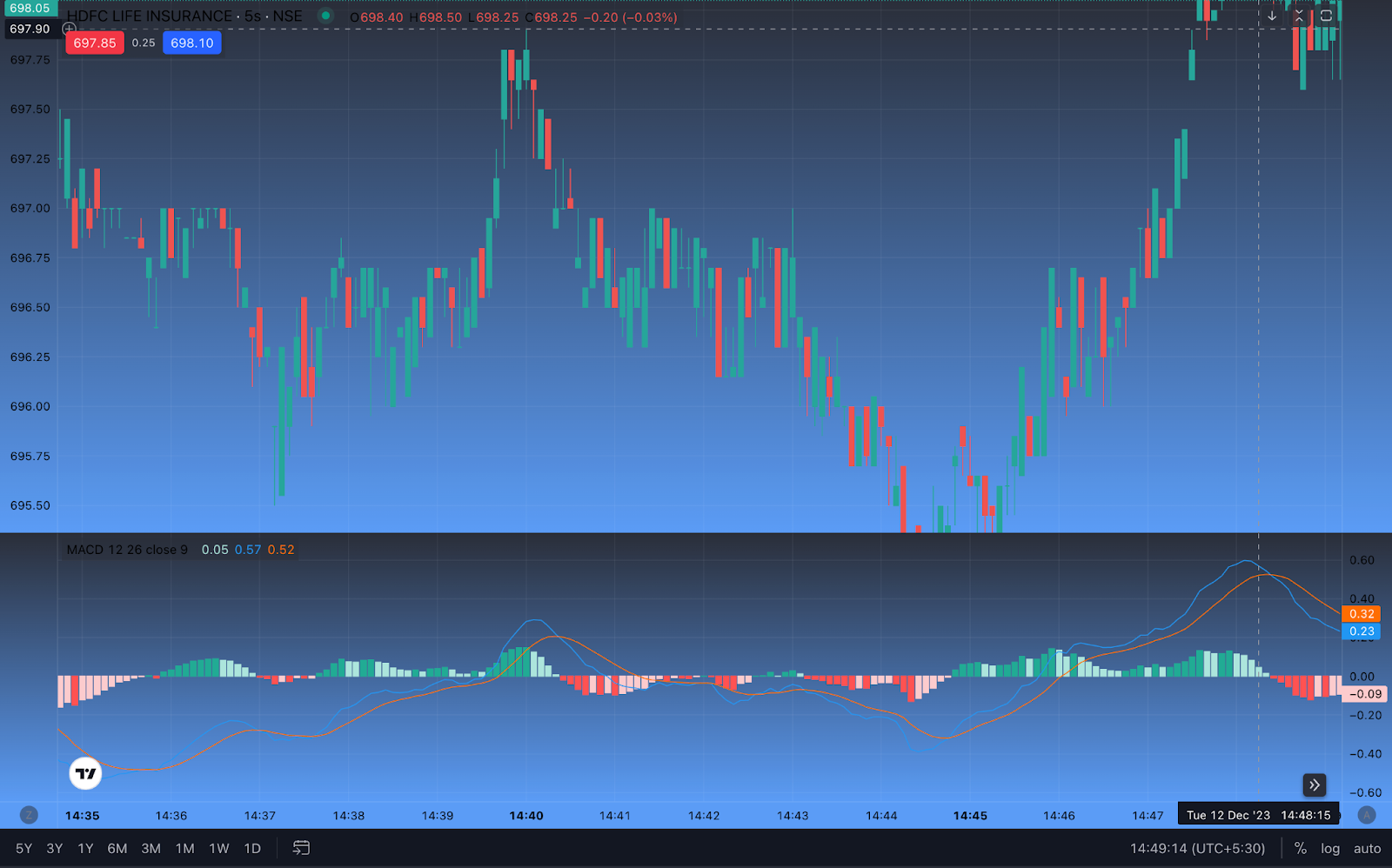This screenshot has width=1392, height=868.
Task: Click the Z timezone circle icon
Action: [x=29, y=815]
